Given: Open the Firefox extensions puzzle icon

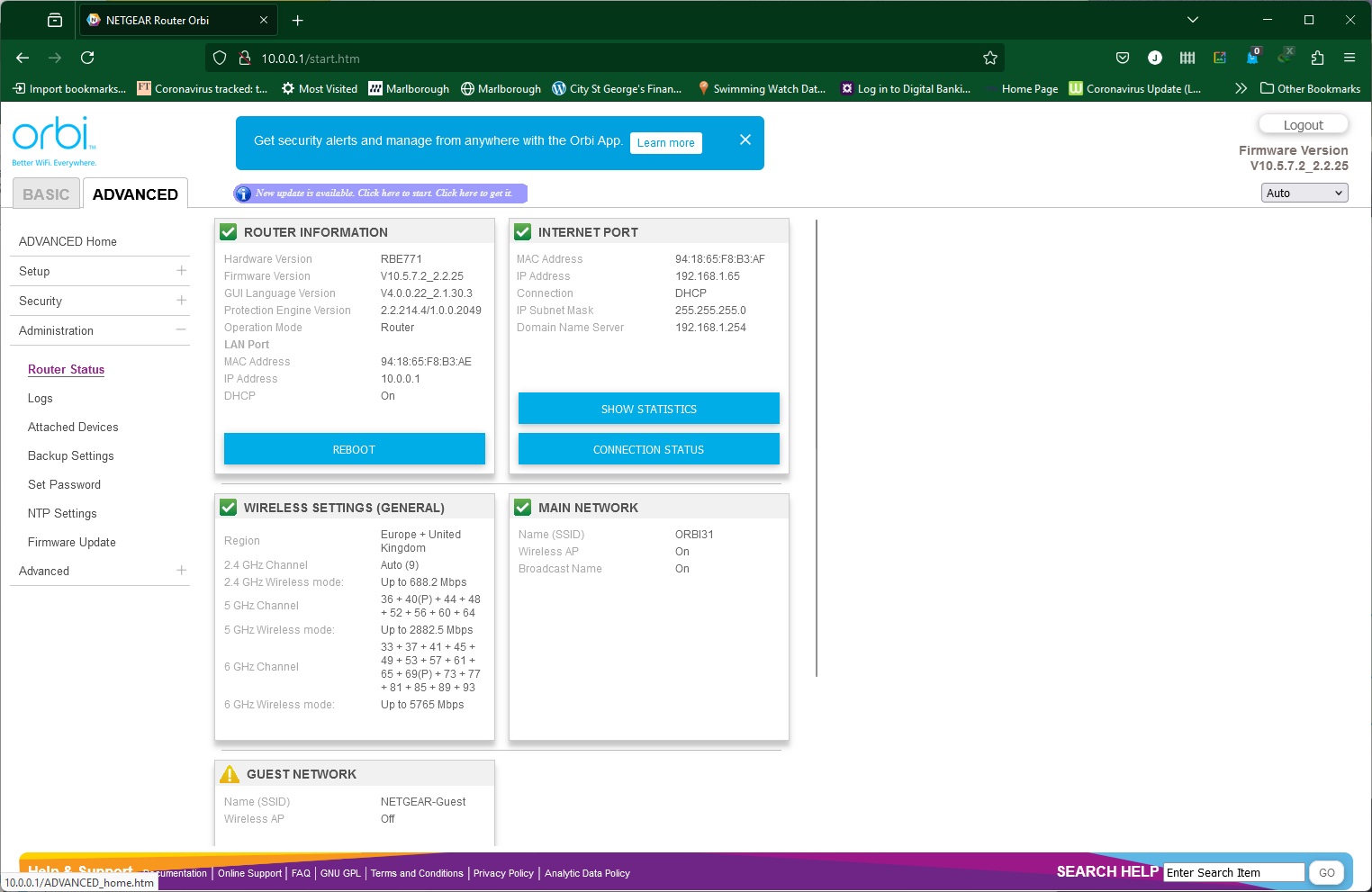Looking at the screenshot, I should coord(1317,58).
